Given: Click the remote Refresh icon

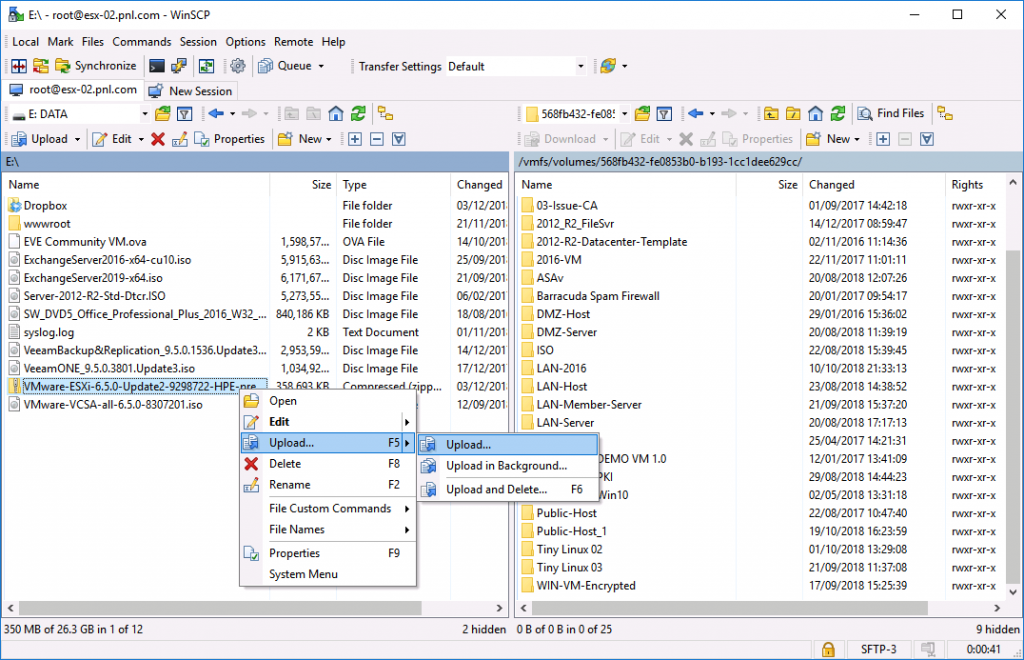Looking at the screenshot, I should pyautogui.click(x=838, y=113).
